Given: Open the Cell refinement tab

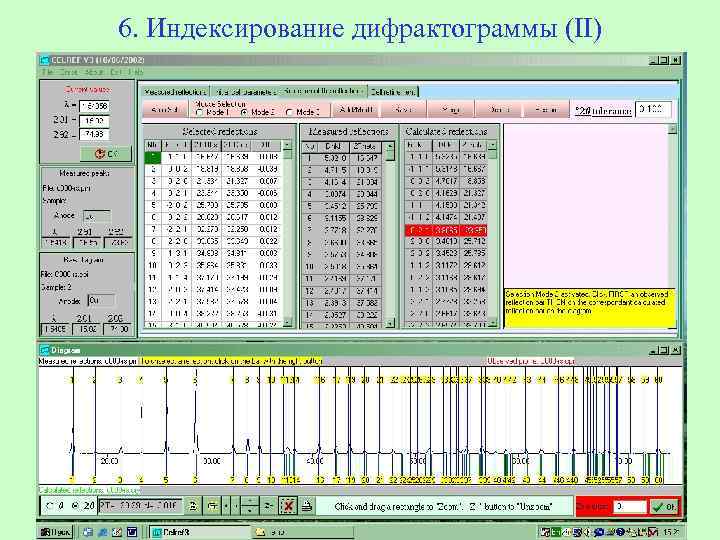Looking at the screenshot, I should (393, 92).
